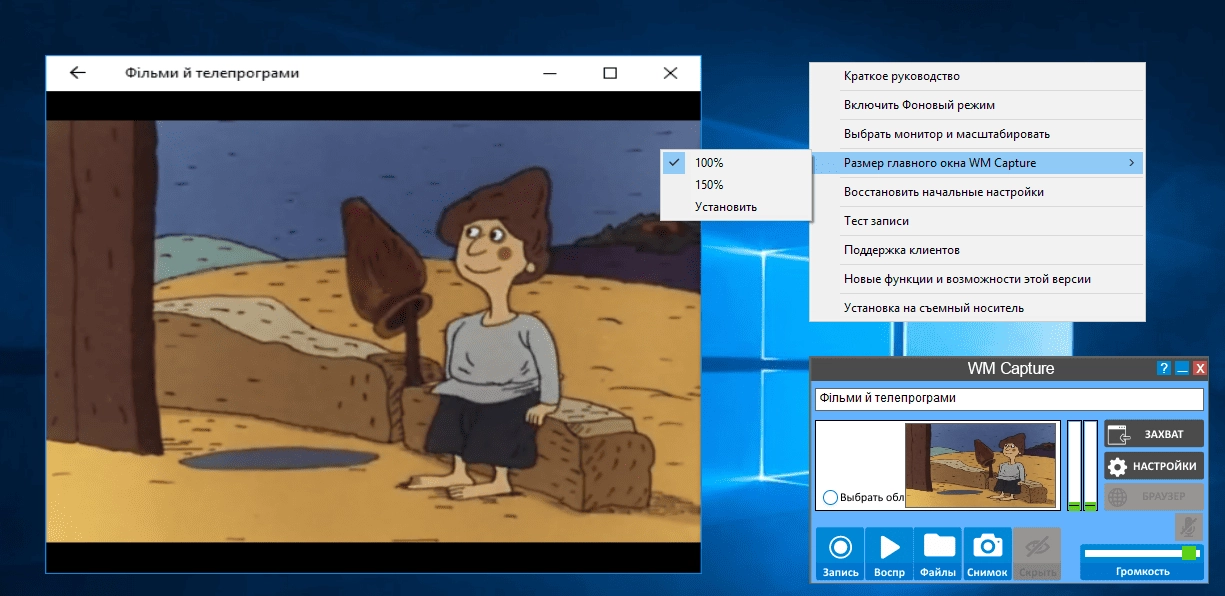The width and height of the screenshot is (1225, 596).
Task: Open НАСТРОЙКИ settings with the gear
Action: point(1154,466)
